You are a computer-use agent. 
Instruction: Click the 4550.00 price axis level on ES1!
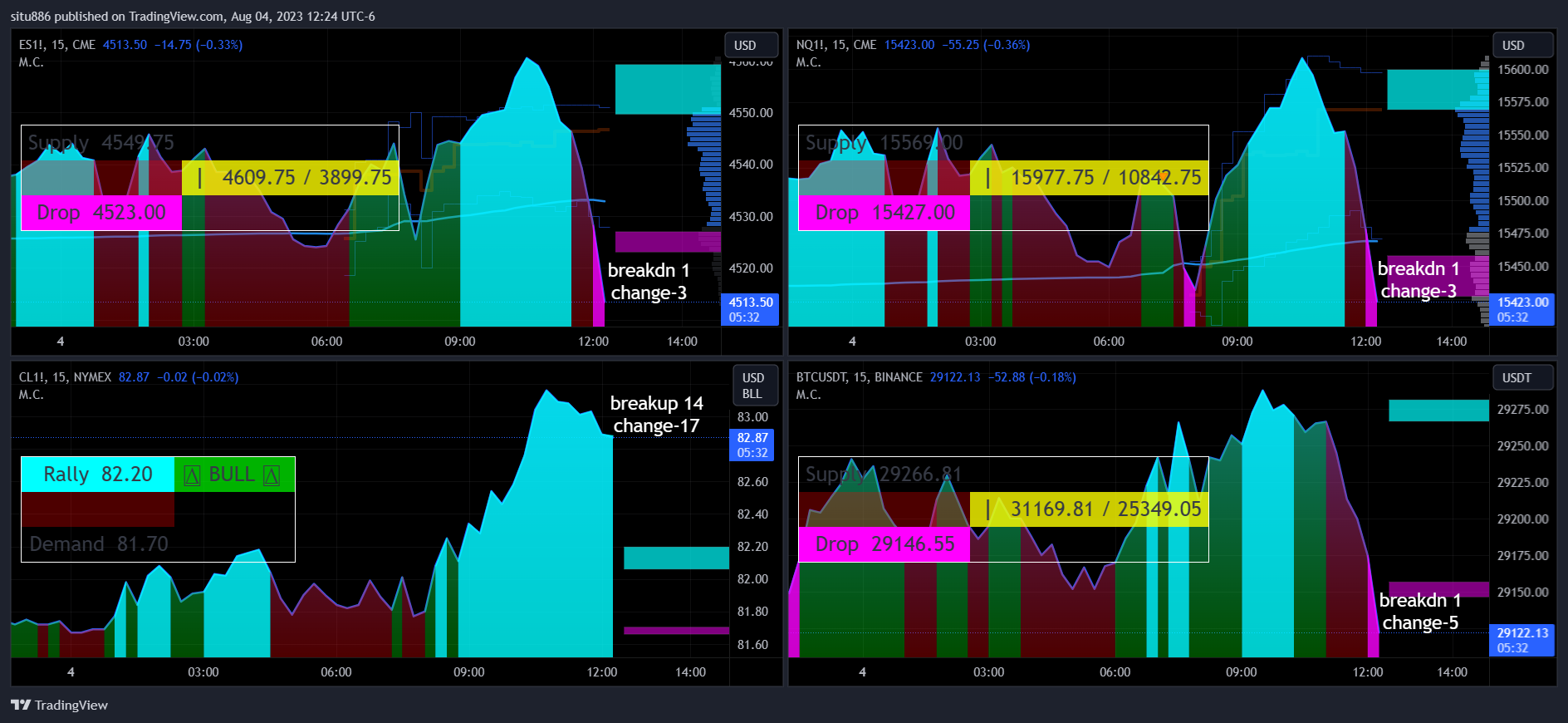coord(751,113)
